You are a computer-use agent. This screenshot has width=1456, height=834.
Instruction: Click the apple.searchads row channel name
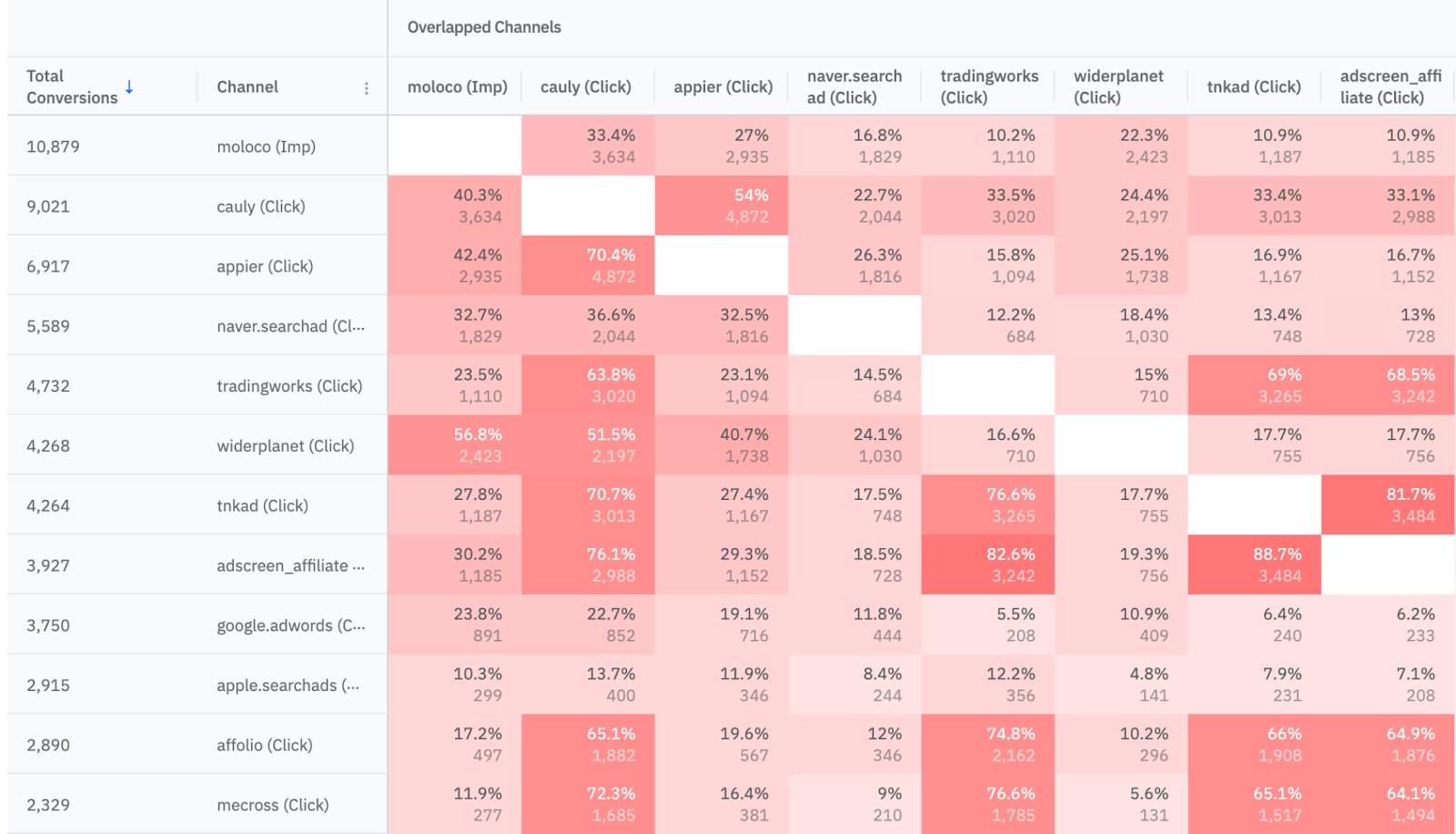pos(288,686)
